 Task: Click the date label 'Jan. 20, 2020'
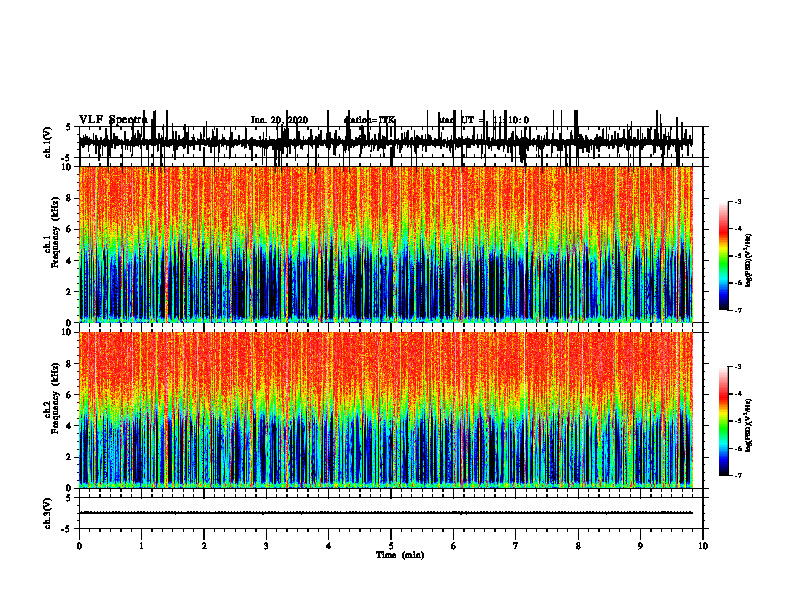279,120
